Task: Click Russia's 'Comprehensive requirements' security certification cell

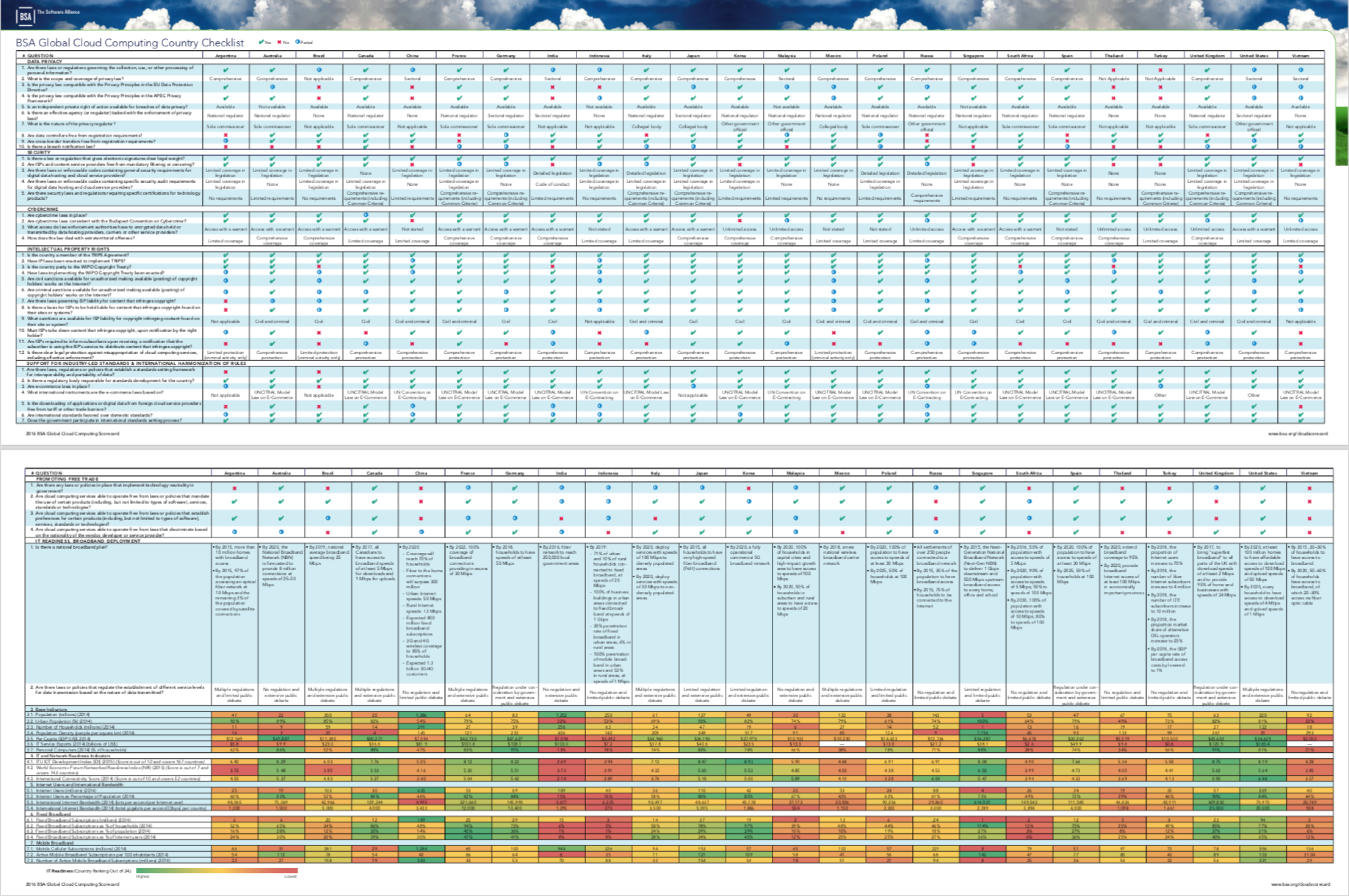Action: point(927,198)
